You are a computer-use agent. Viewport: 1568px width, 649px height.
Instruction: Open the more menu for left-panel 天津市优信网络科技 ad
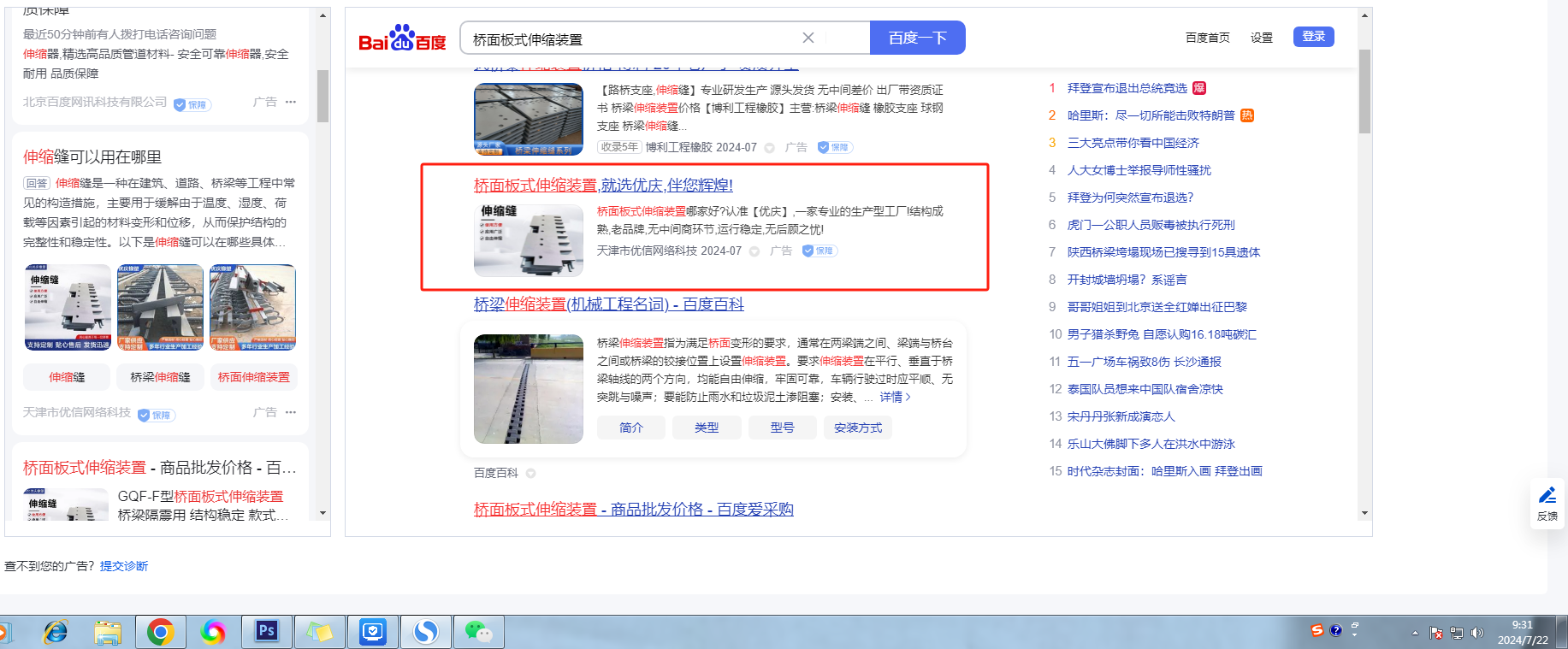click(291, 412)
